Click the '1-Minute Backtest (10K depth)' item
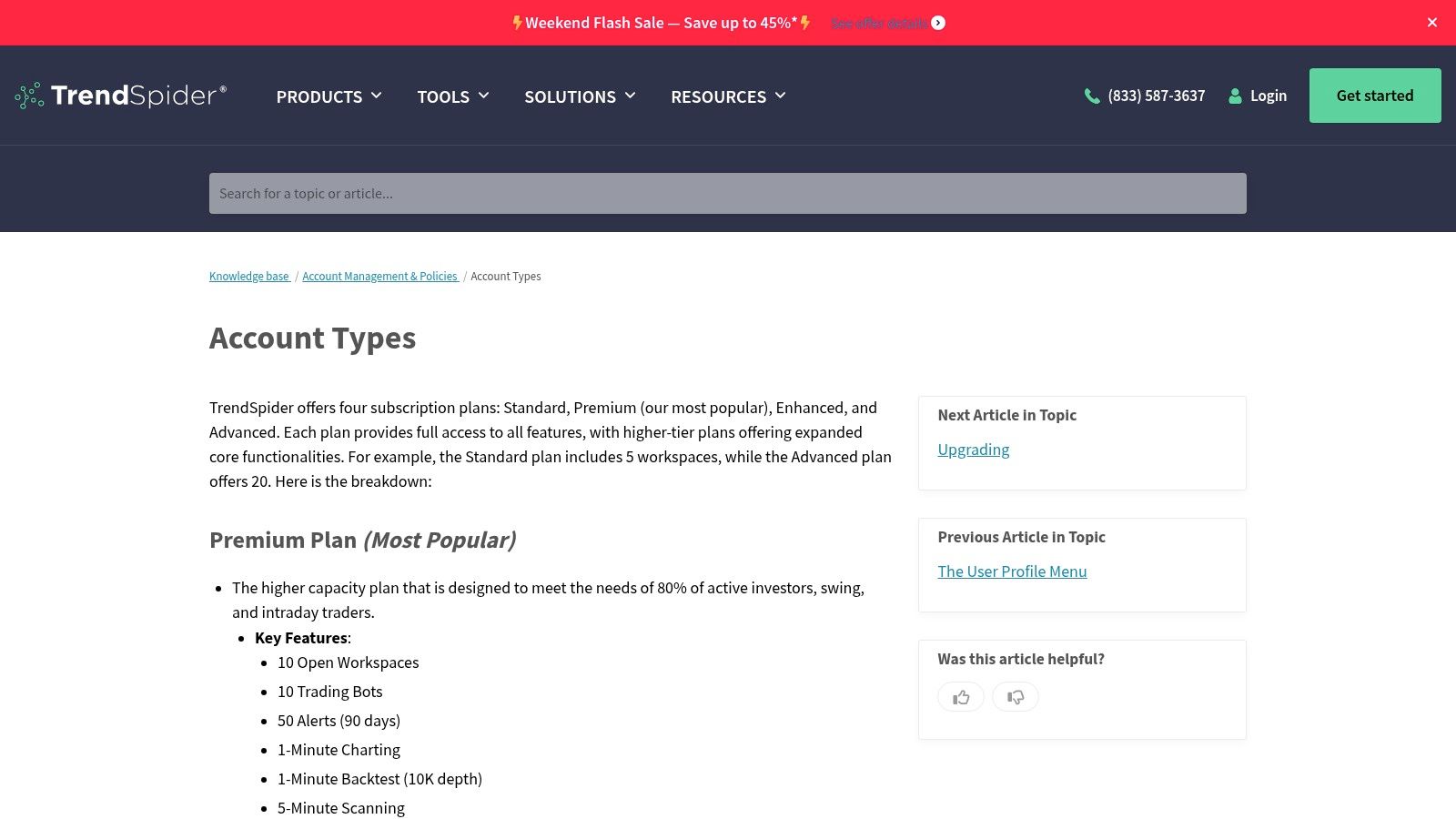Image resolution: width=1456 pixels, height=819 pixels. pyautogui.click(x=380, y=779)
